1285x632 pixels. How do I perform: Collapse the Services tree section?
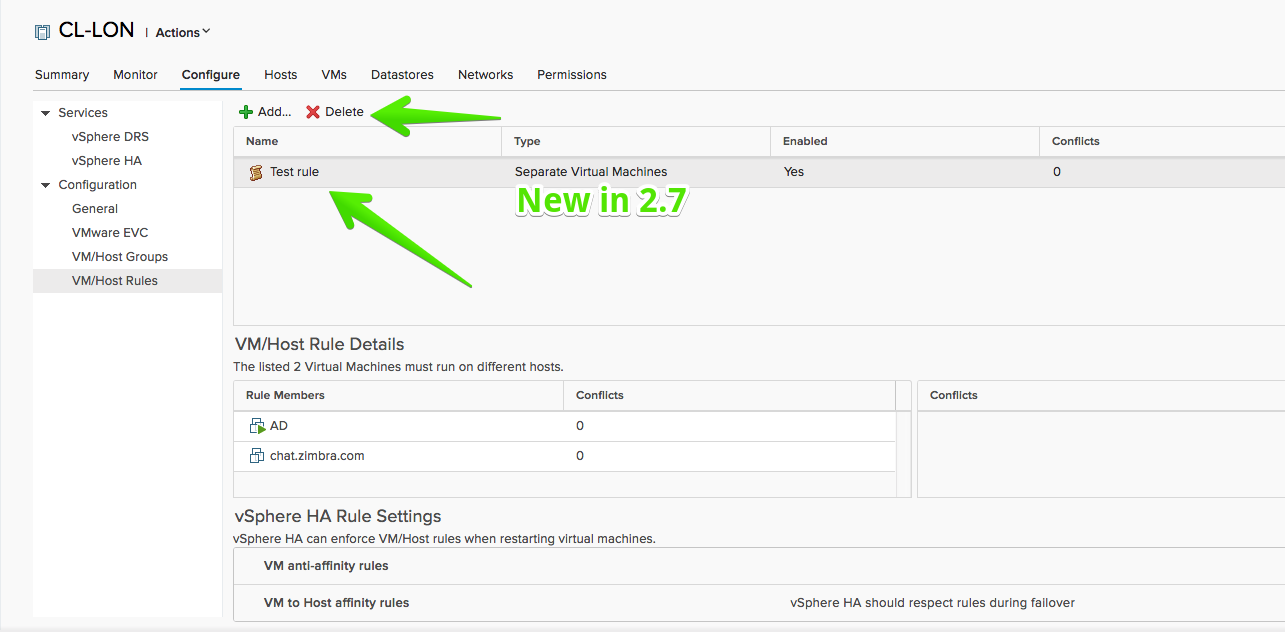[x=45, y=113]
